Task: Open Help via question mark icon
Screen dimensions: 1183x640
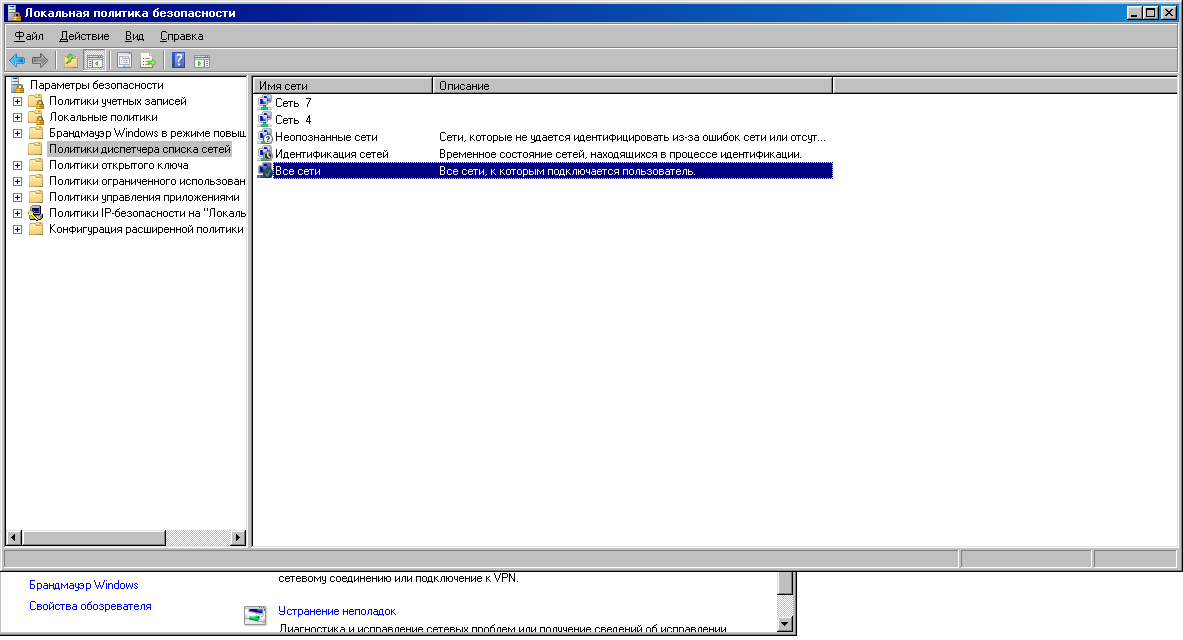Action: (179, 60)
